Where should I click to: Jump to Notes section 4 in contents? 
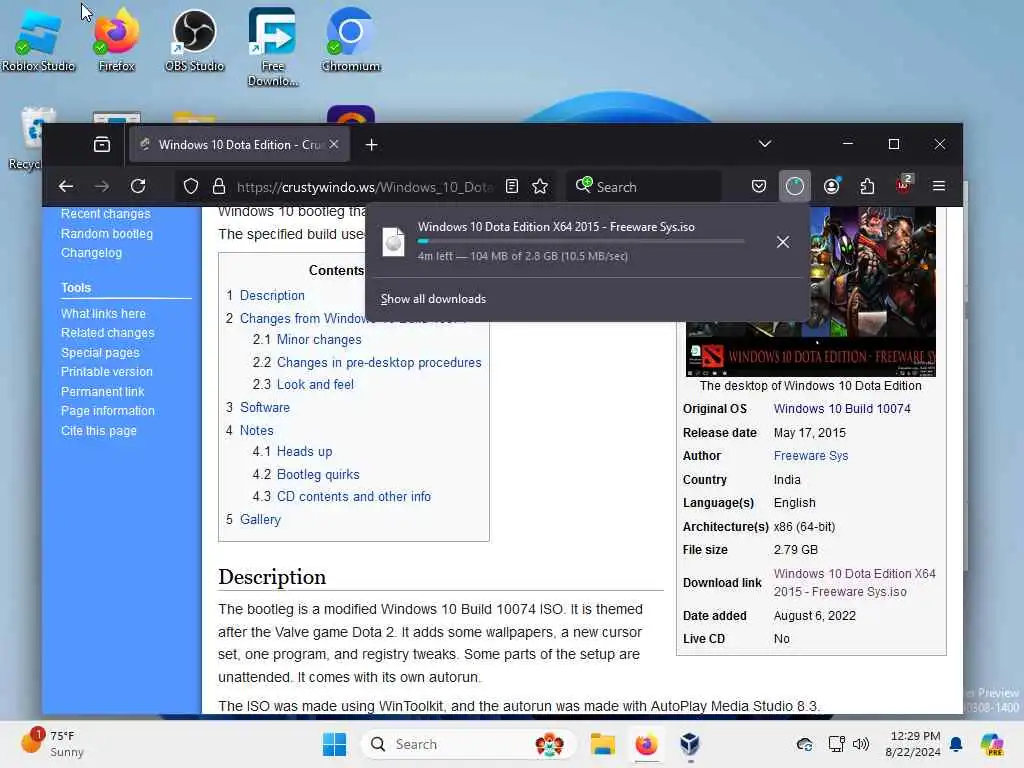click(256, 430)
